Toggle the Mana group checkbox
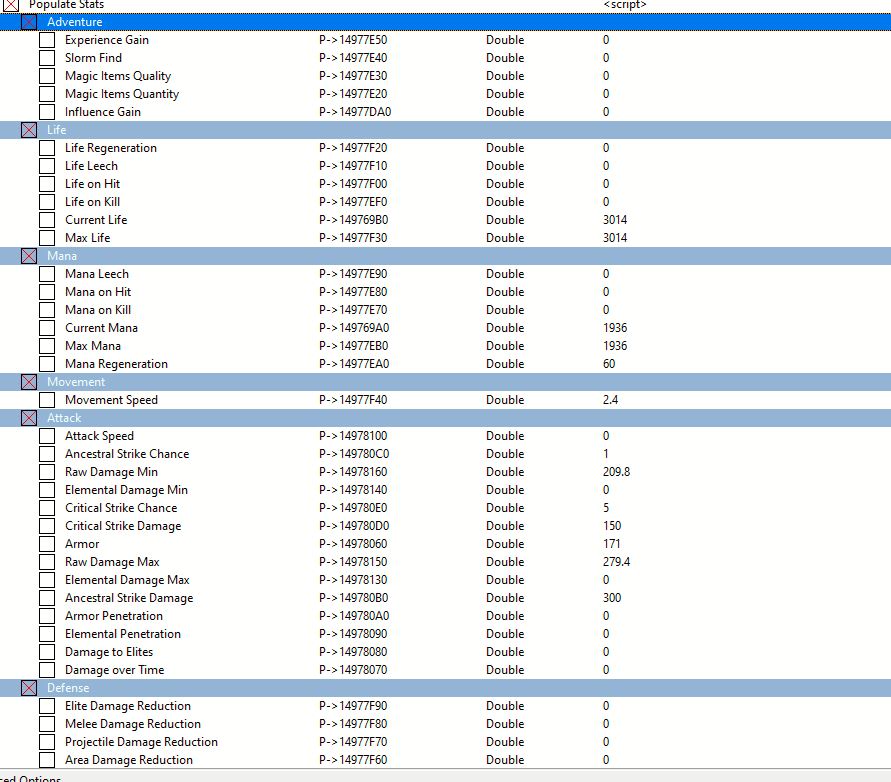 pyautogui.click(x=29, y=256)
